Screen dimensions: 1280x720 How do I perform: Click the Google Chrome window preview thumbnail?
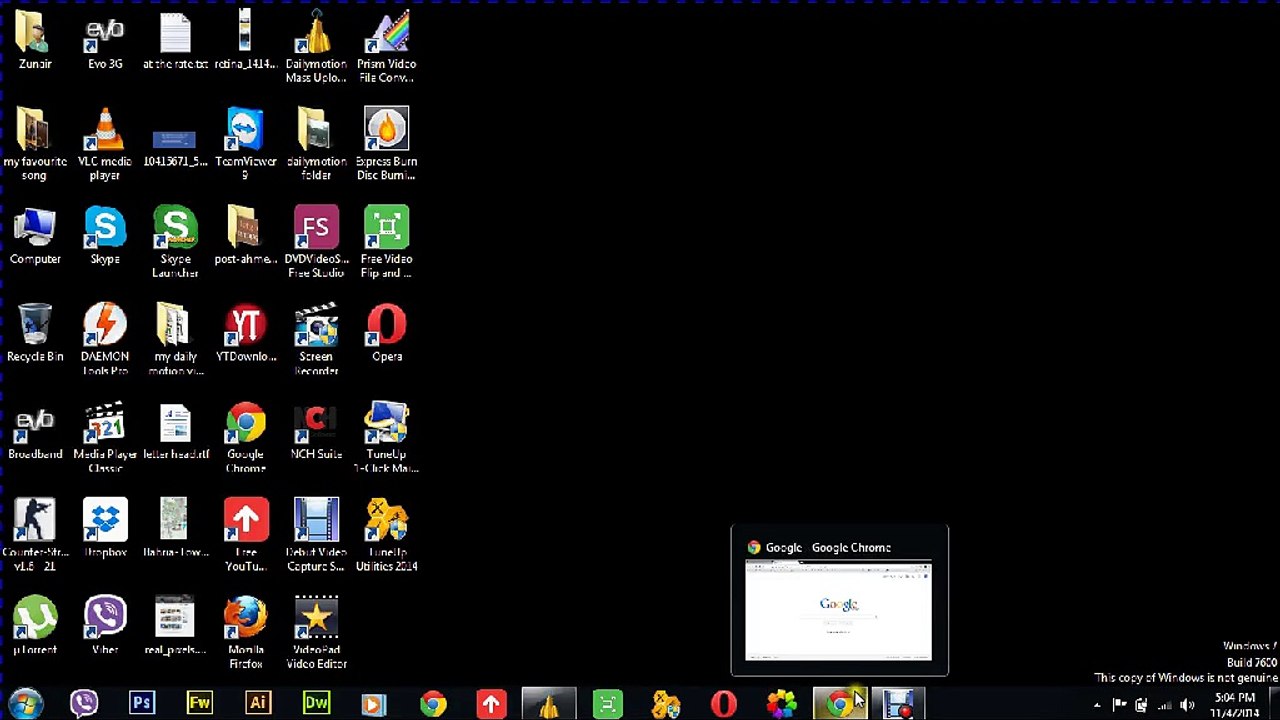coord(839,610)
